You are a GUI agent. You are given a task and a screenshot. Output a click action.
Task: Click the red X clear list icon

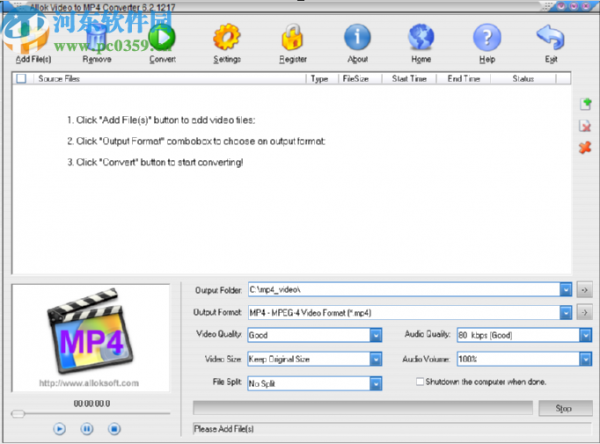pos(585,147)
